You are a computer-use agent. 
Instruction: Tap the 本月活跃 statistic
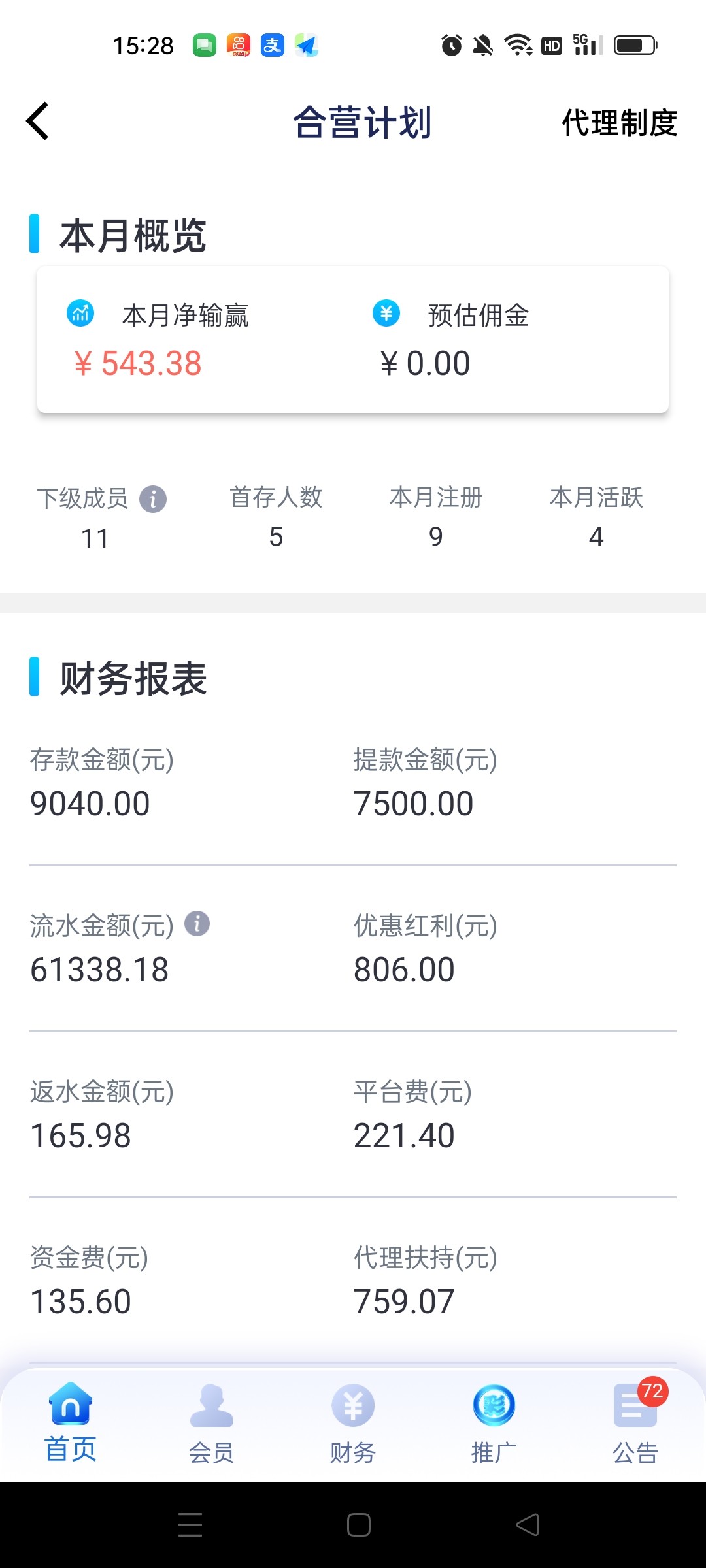tap(596, 537)
